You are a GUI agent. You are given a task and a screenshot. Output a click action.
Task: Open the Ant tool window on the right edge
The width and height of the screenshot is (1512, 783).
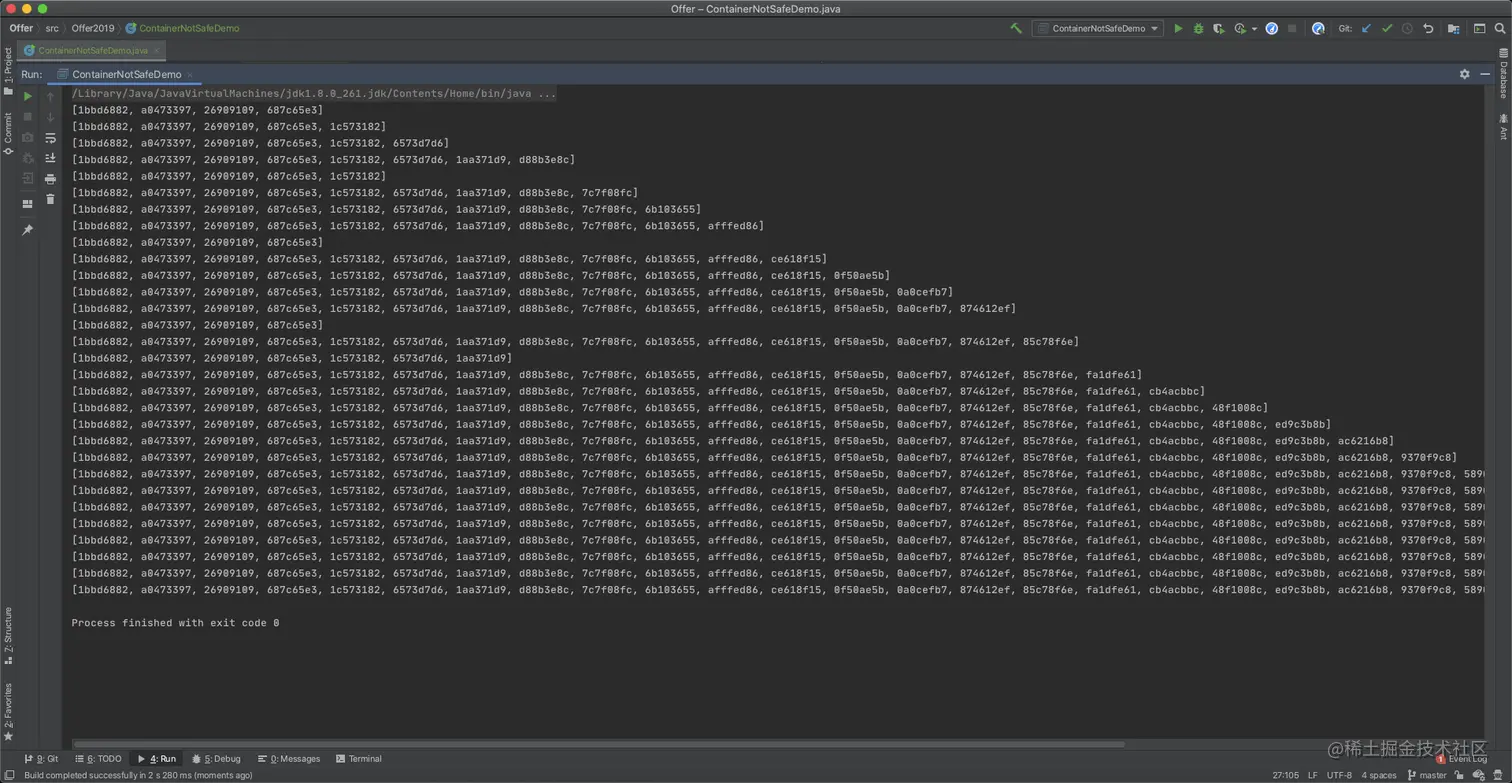click(x=1503, y=127)
